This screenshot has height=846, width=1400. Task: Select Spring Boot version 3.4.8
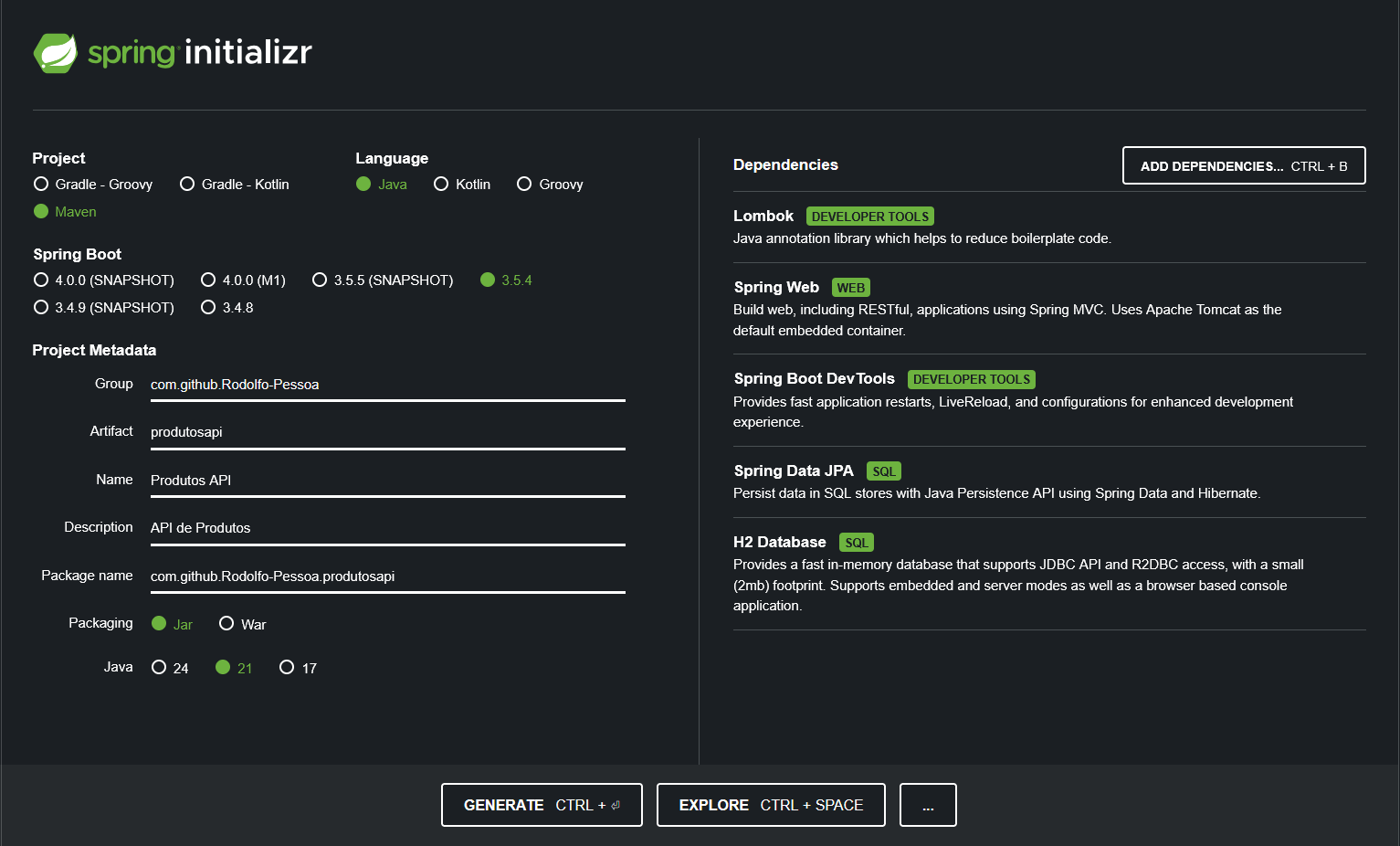pyautogui.click(x=227, y=307)
